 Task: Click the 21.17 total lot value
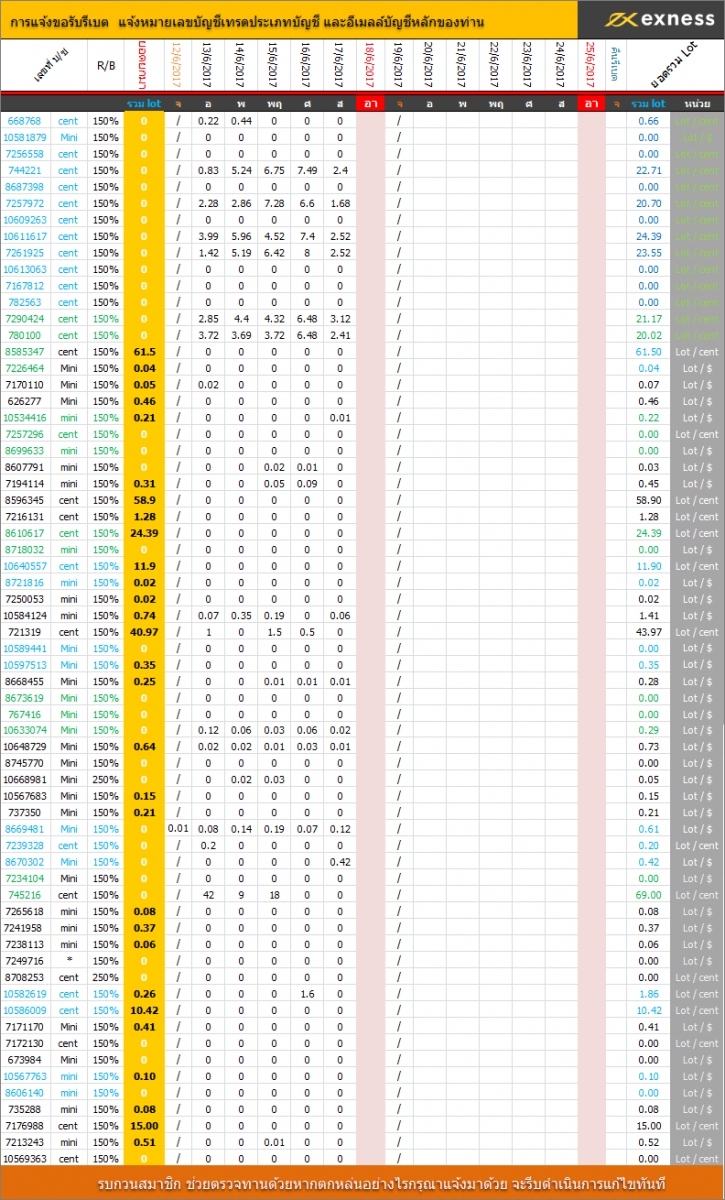point(648,319)
